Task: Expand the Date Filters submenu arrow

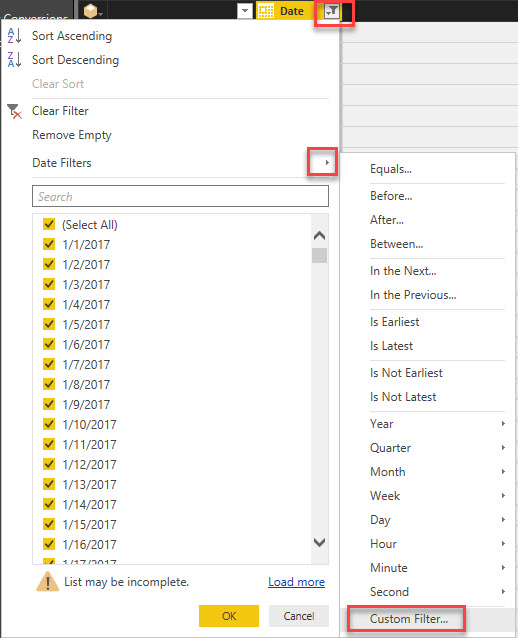Action: 327,162
